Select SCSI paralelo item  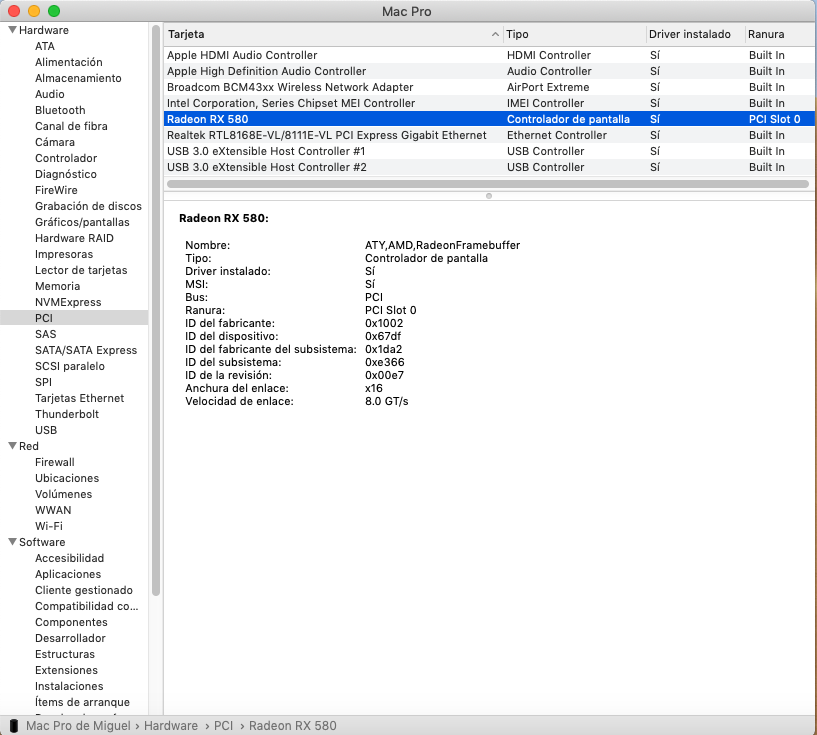pos(69,367)
